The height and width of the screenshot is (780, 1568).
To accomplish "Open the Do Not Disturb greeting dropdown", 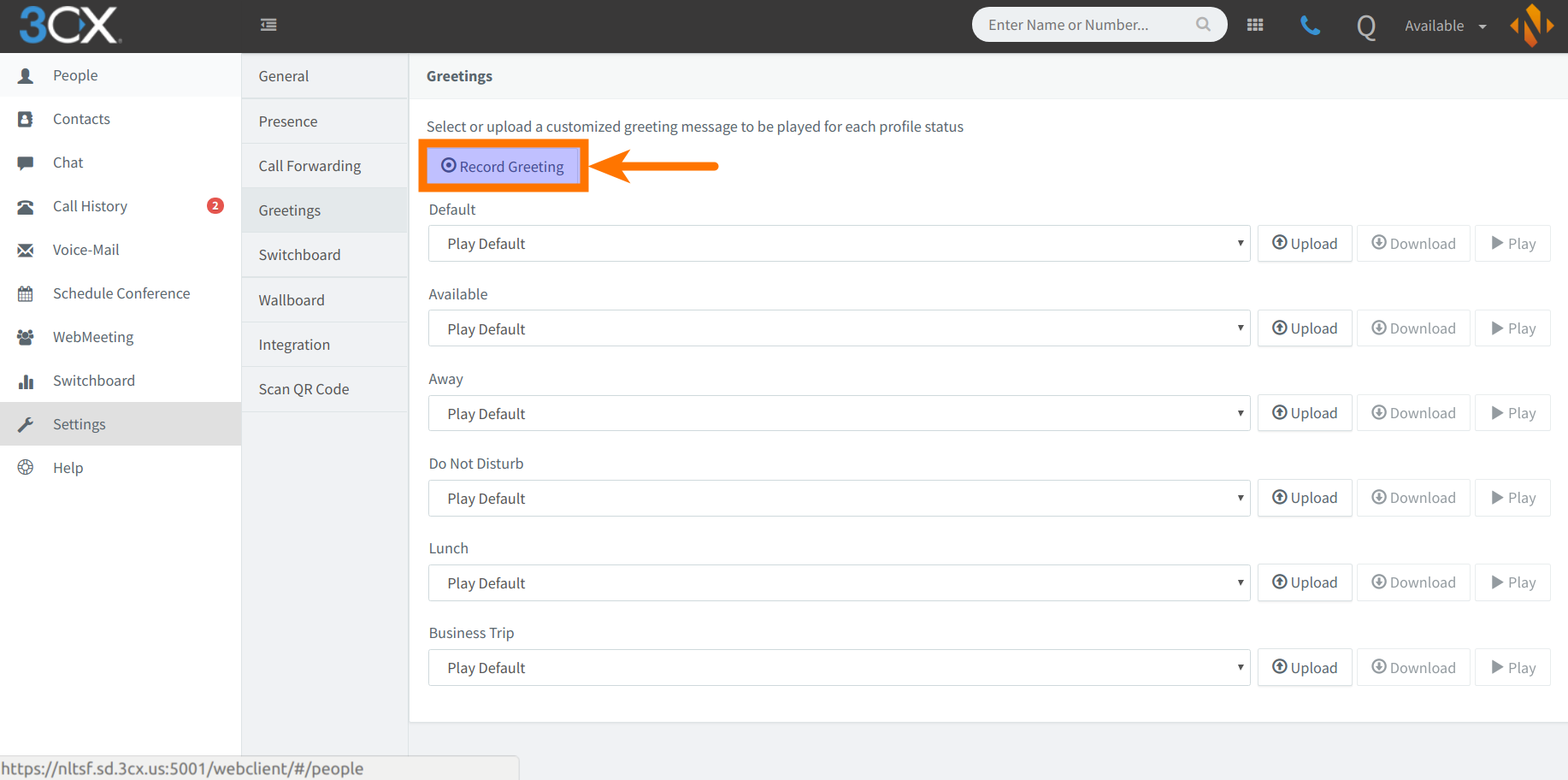I will pyautogui.click(x=839, y=498).
